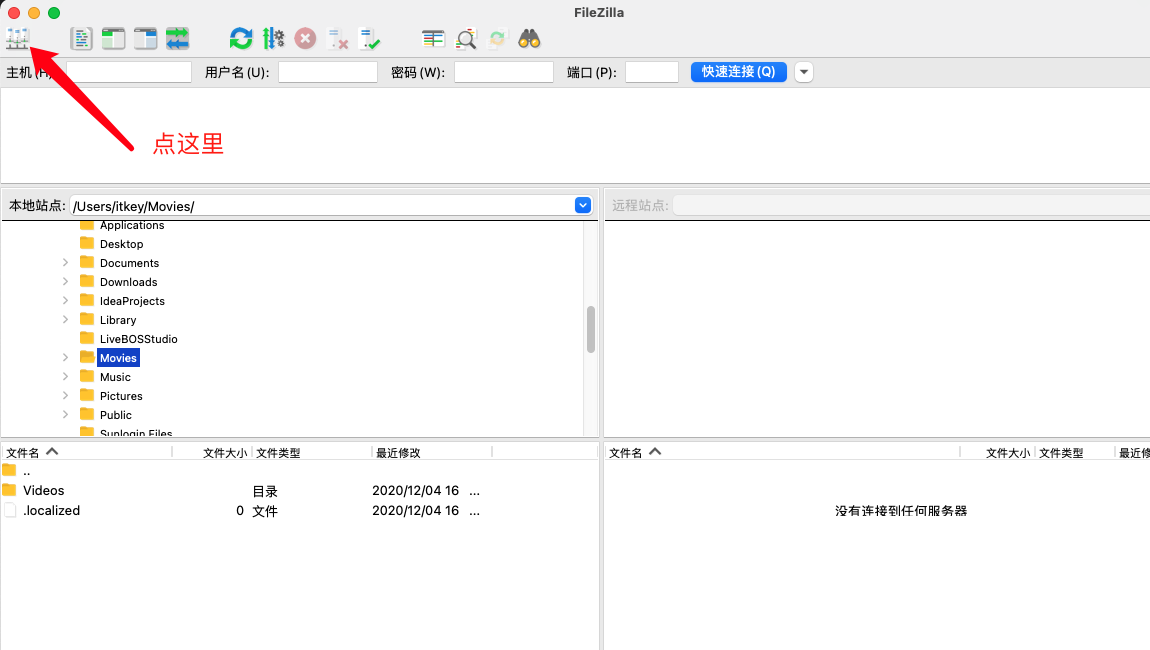Select the IdeaProjects tree item
The width and height of the screenshot is (1150, 650).
click(x=132, y=301)
